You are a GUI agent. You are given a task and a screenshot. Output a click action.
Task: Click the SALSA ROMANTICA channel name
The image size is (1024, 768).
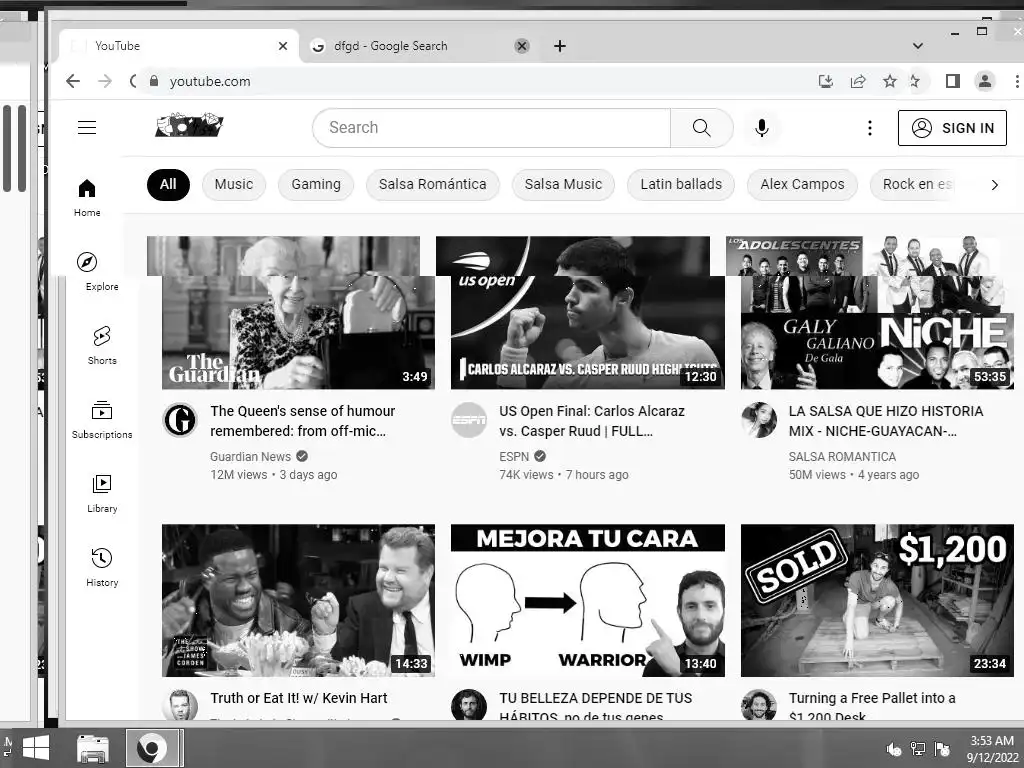click(x=842, y=456)
